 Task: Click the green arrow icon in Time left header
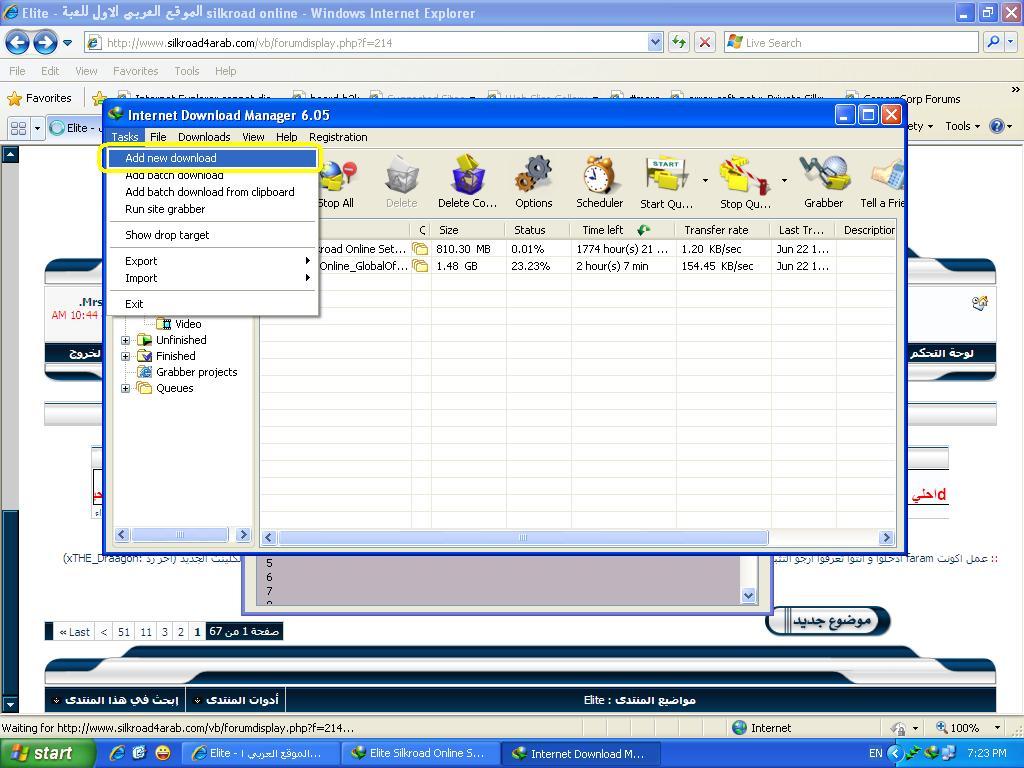pyautogui.click(x=643, y=230)
